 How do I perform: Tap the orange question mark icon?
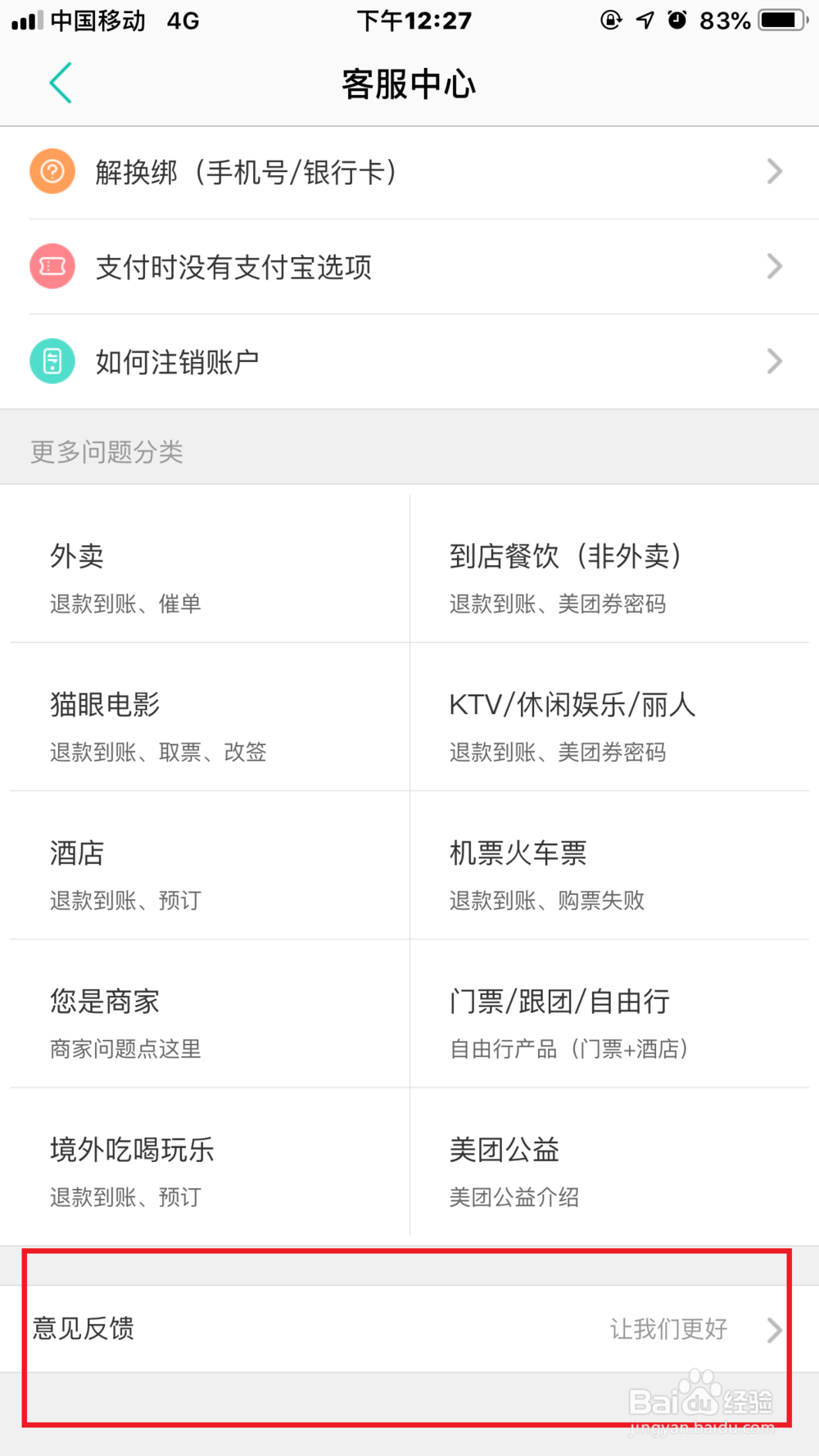(52, 171)
